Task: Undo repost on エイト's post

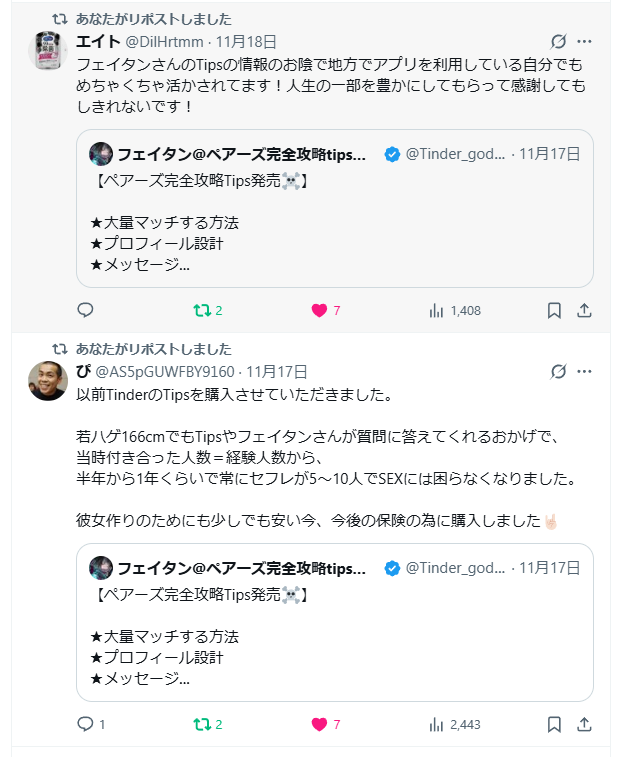Action: pos(200,310)
